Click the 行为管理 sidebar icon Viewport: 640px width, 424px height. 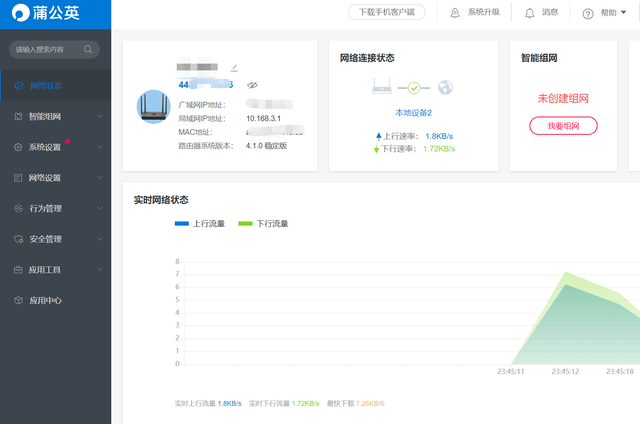pyautogui.click(x=18, y=208)
